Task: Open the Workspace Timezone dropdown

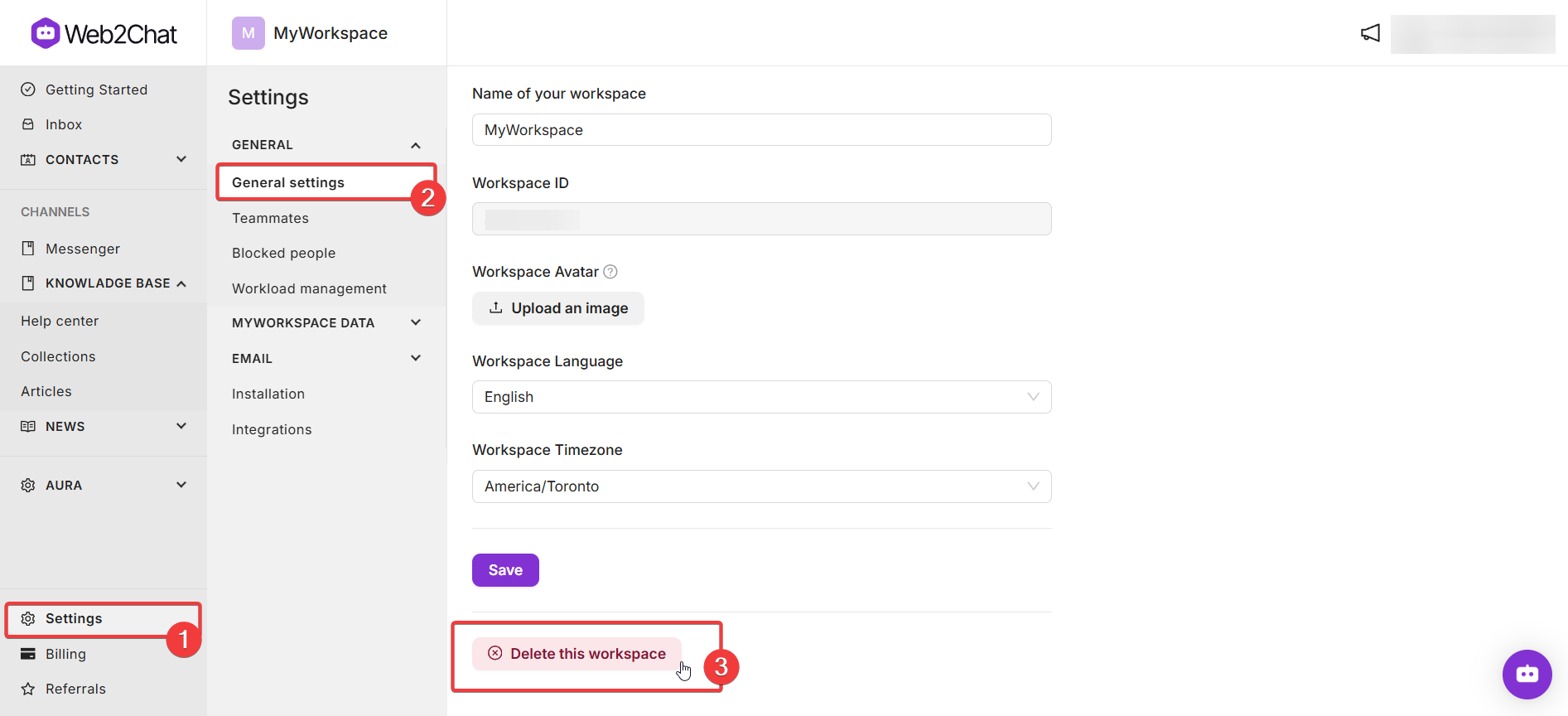Action: (762, 486)
